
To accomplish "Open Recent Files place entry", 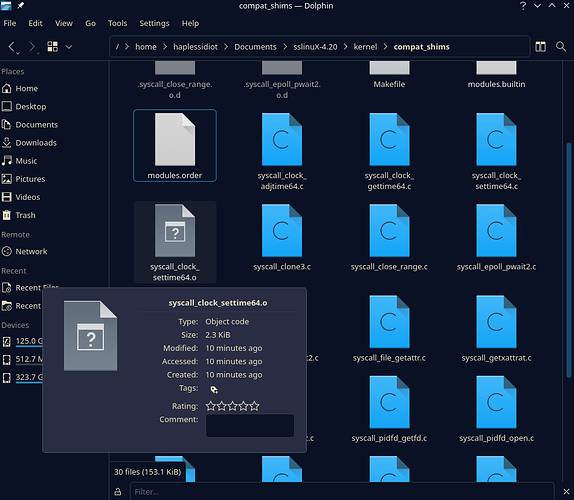I will click(30, 287).
